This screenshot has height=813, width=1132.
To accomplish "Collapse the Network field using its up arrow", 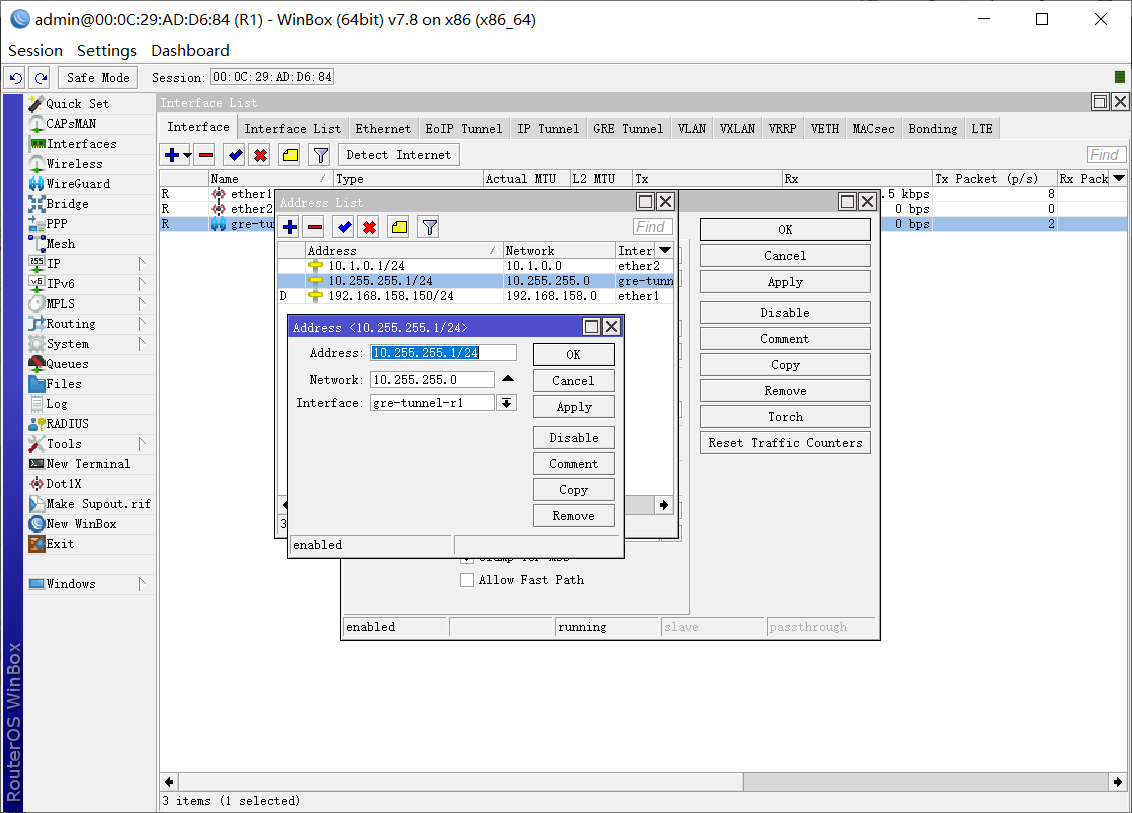I will click(x=508, y=379).
